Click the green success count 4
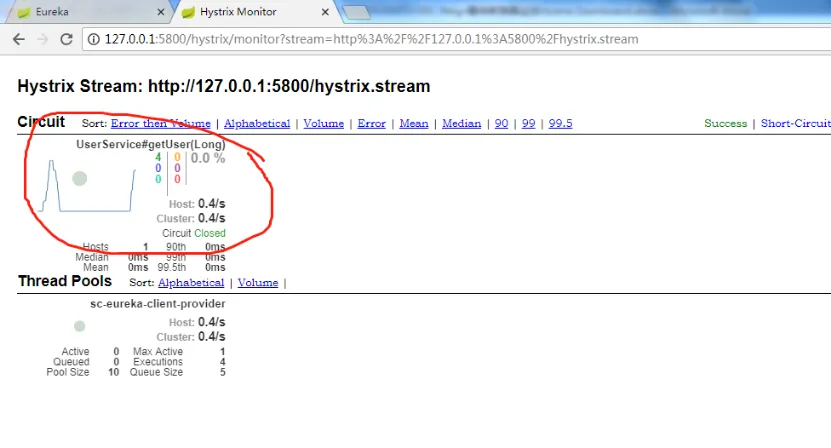 click(158, 157)
